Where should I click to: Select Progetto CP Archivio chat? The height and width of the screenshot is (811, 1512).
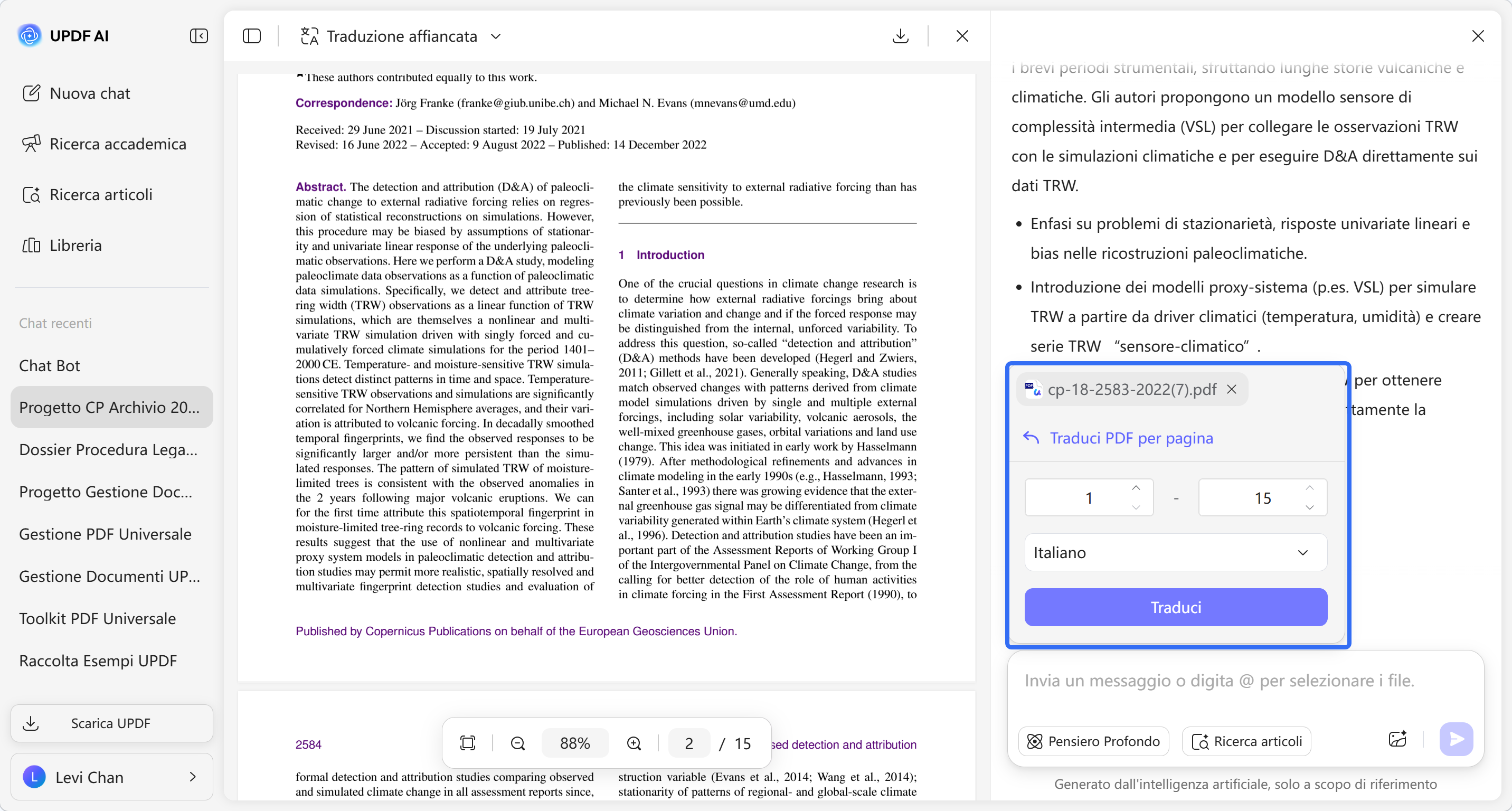(x=111, y=407)
